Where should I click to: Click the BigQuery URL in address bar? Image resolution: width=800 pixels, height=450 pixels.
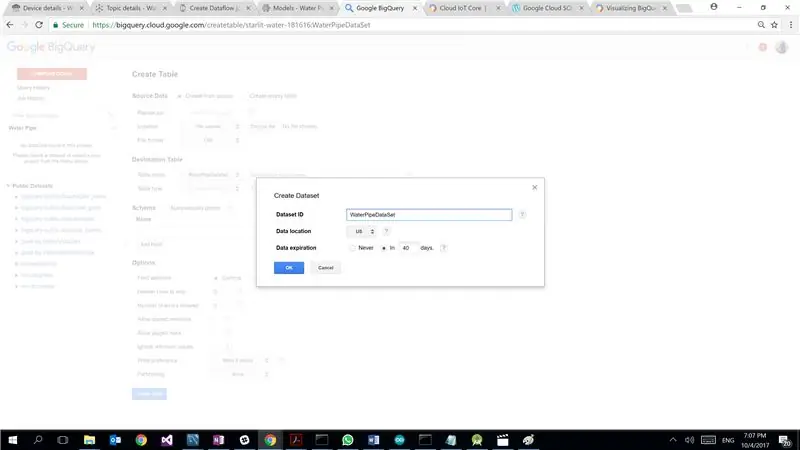(231, 24)
